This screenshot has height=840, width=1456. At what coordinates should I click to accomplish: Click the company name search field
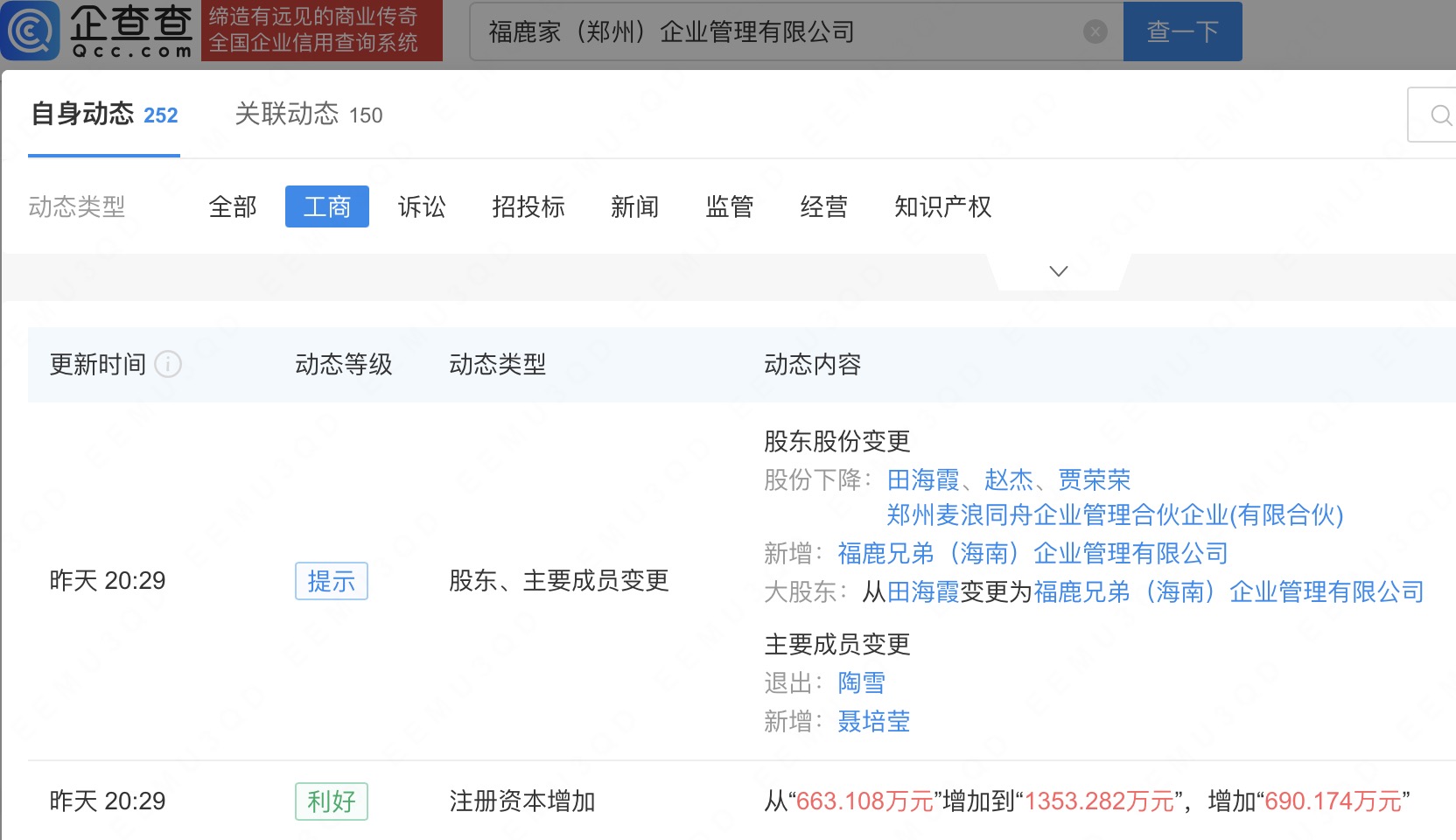tap(779, 32)
